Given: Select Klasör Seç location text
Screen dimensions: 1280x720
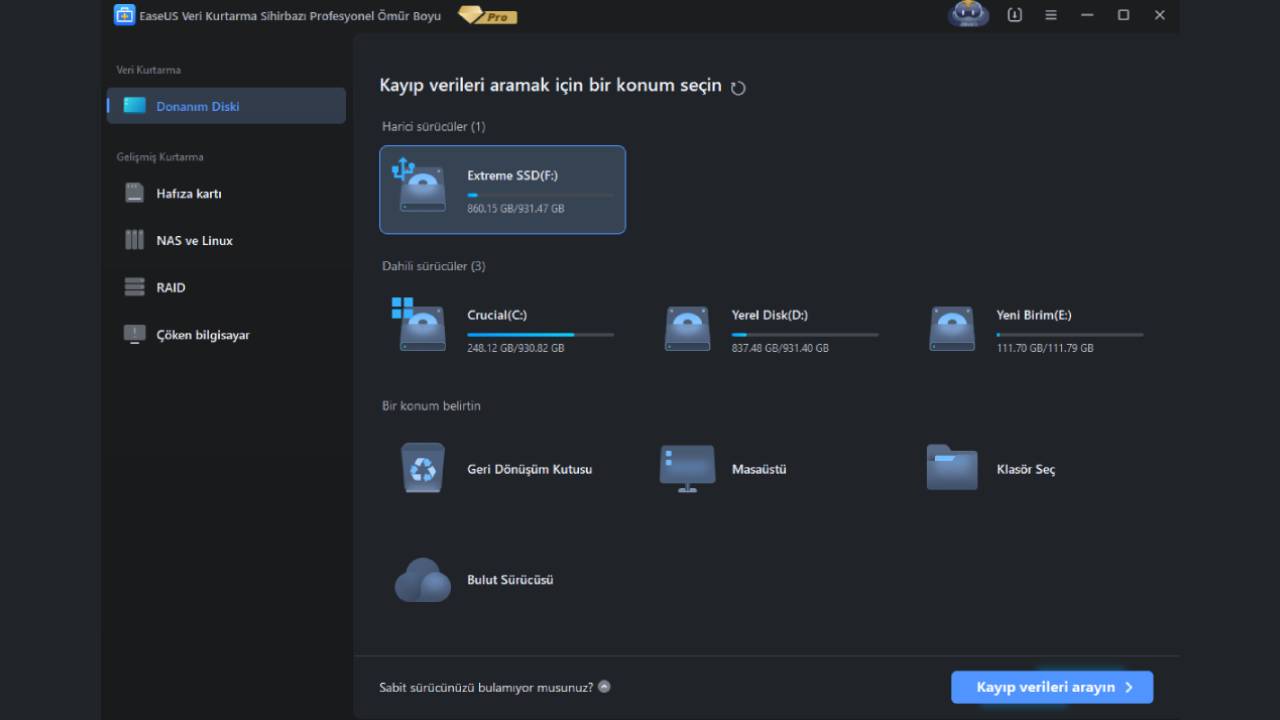Looking at the screenshot, I should 1026,469.
